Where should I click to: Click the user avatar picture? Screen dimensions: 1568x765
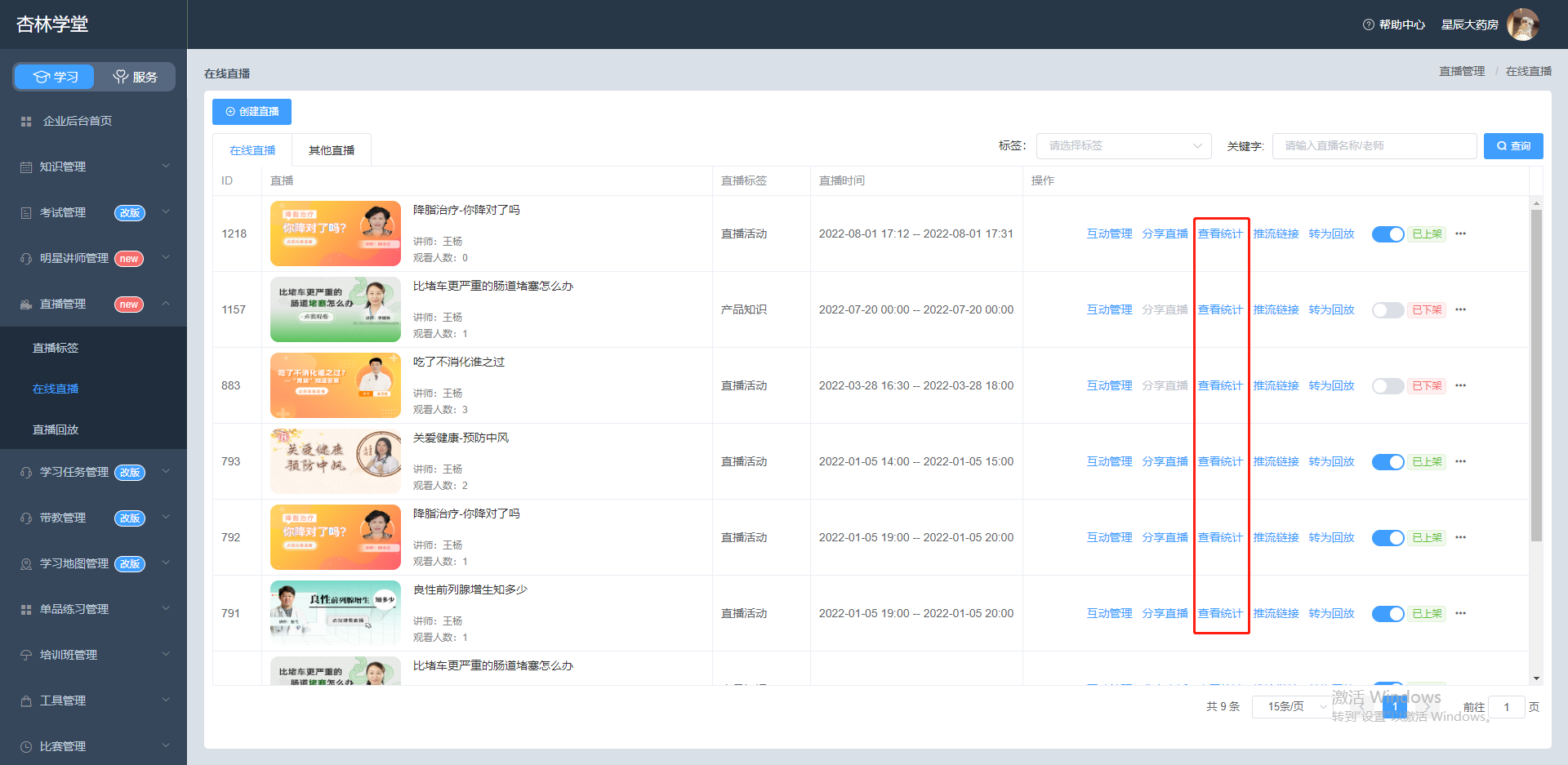[x=1523, y=24]
